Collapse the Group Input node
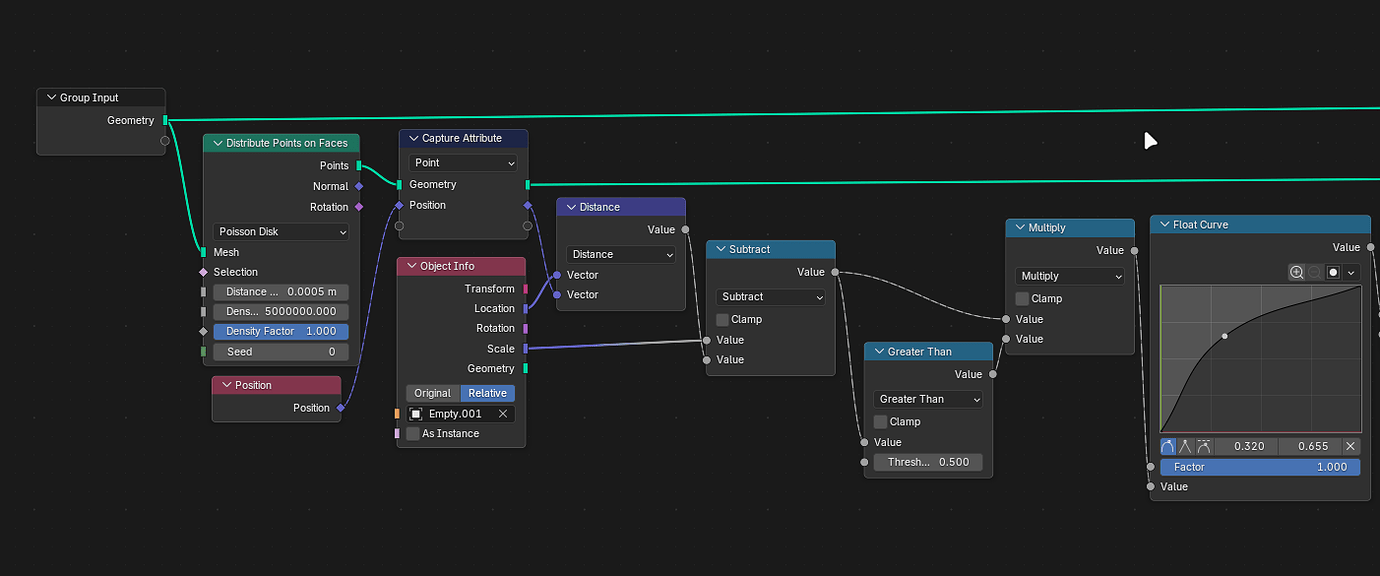The width and height of the screenshot is (1380, 576). tap(50, 98)
